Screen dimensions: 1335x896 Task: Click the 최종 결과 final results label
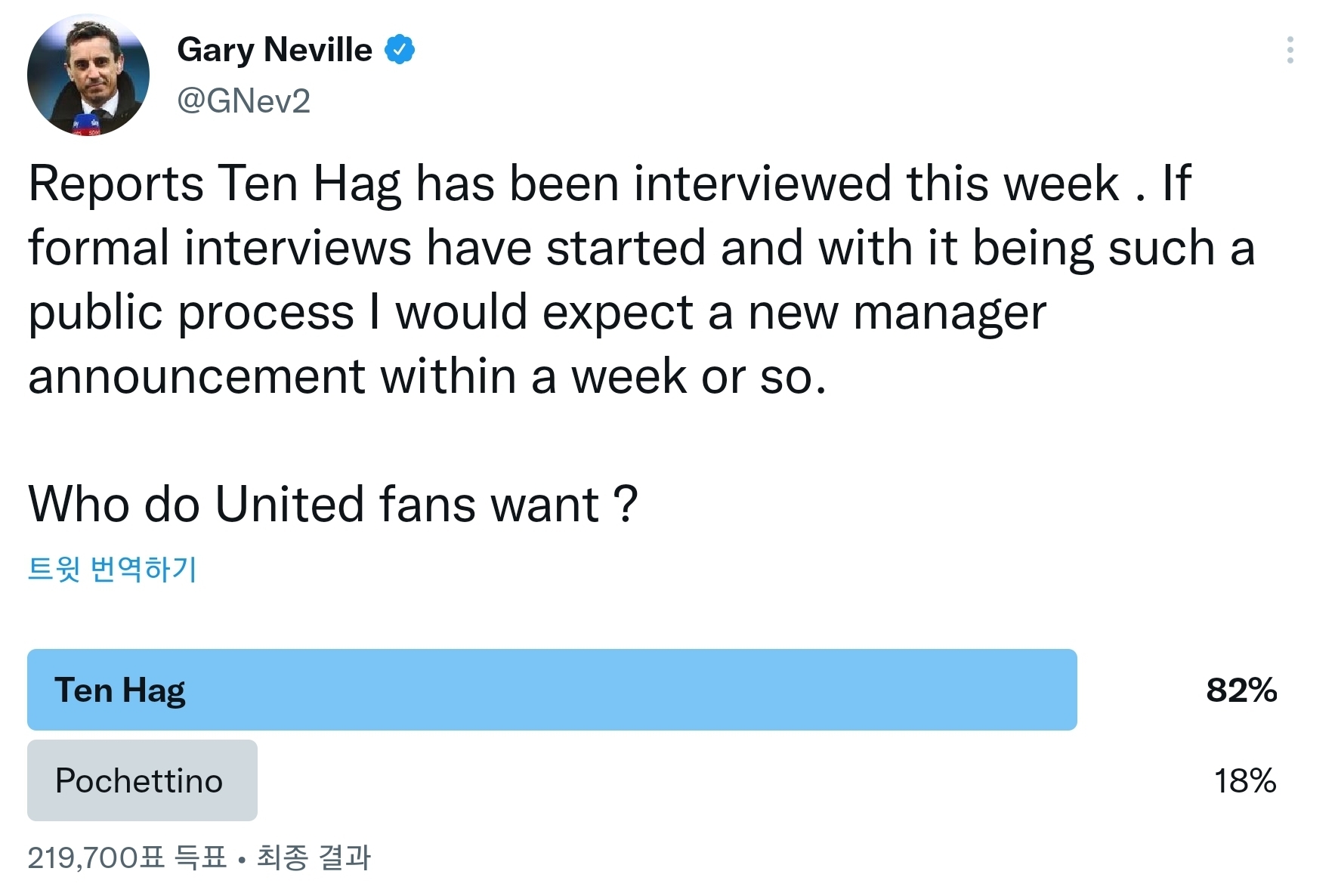(x=314, y=857)
